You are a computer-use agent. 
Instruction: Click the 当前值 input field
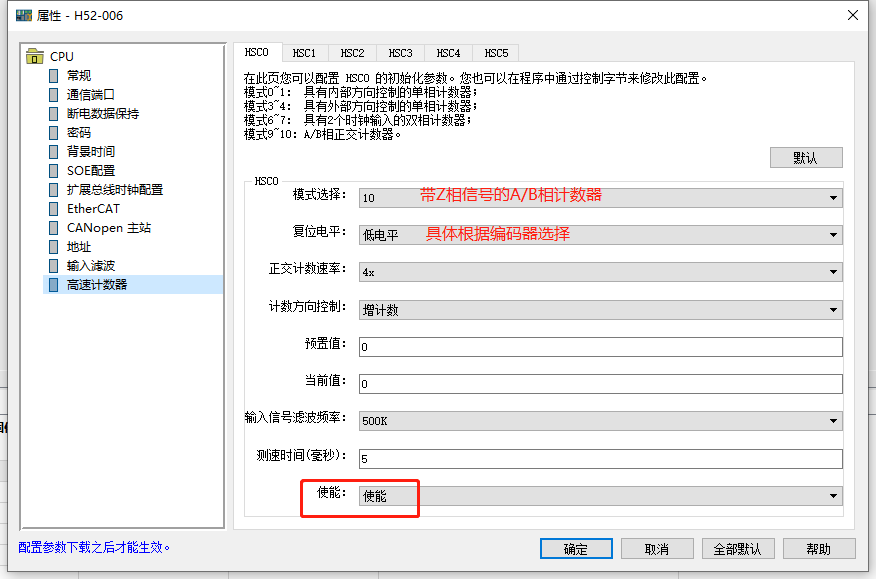(x=601, y=384)
